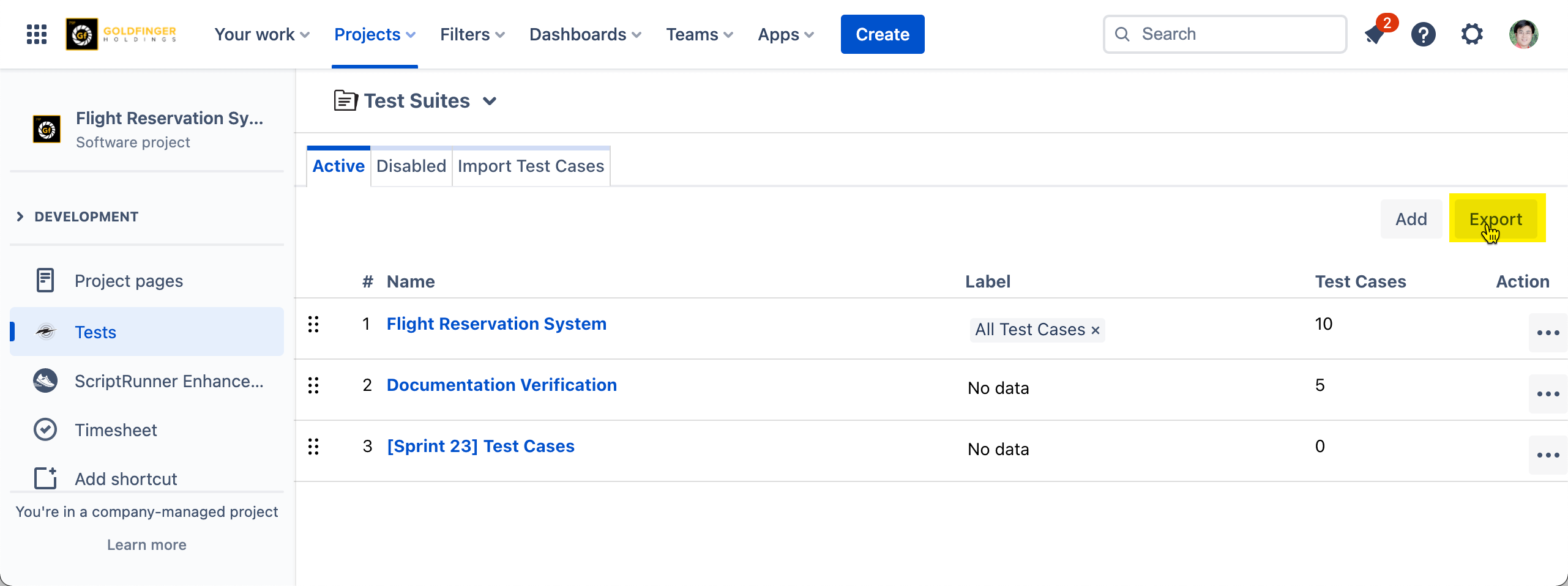Open the notifications bell icon
This screenshot has height=586, width=1568.
(x=1375, y=34)
